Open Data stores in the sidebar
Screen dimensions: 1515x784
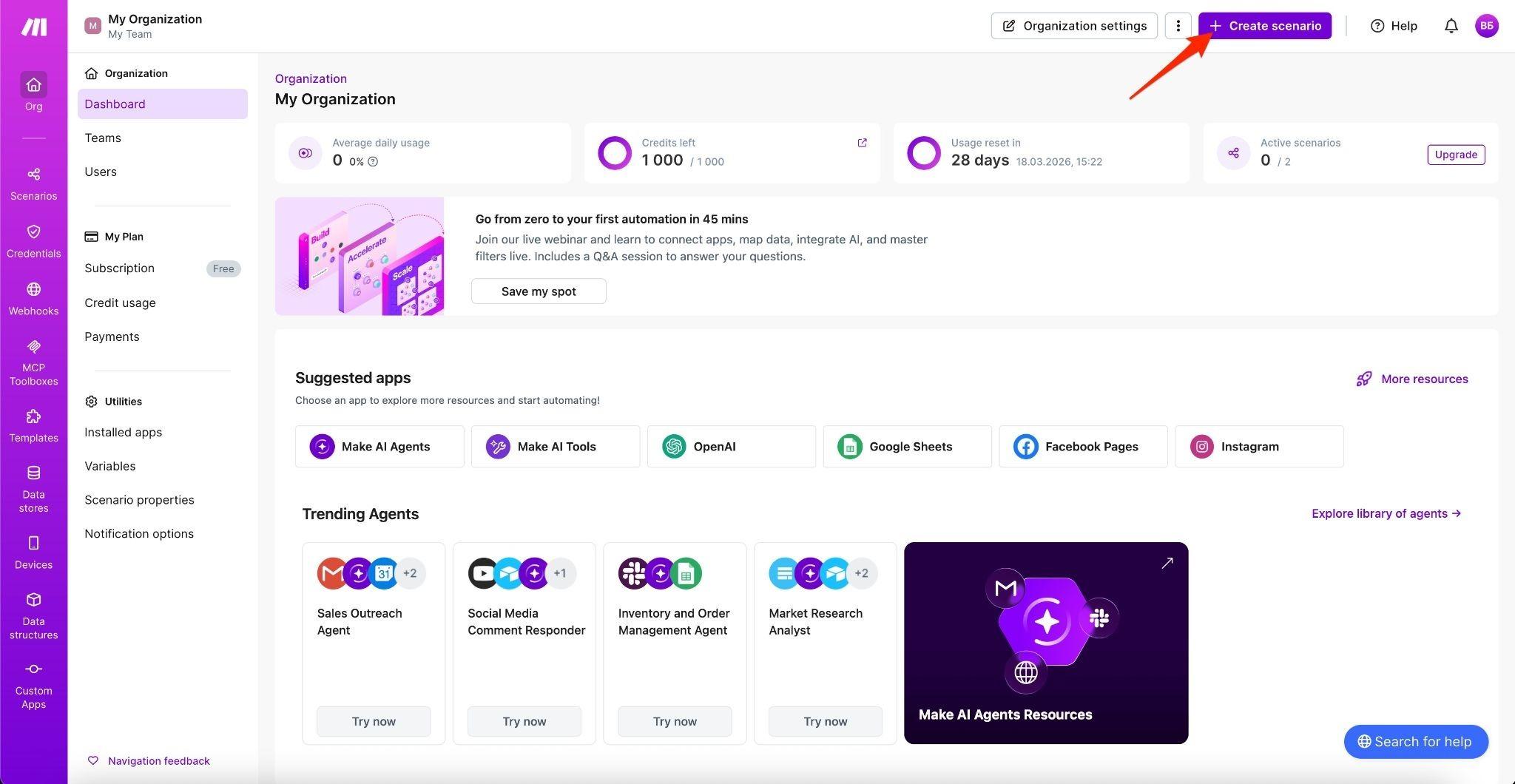tap(33, 488)
